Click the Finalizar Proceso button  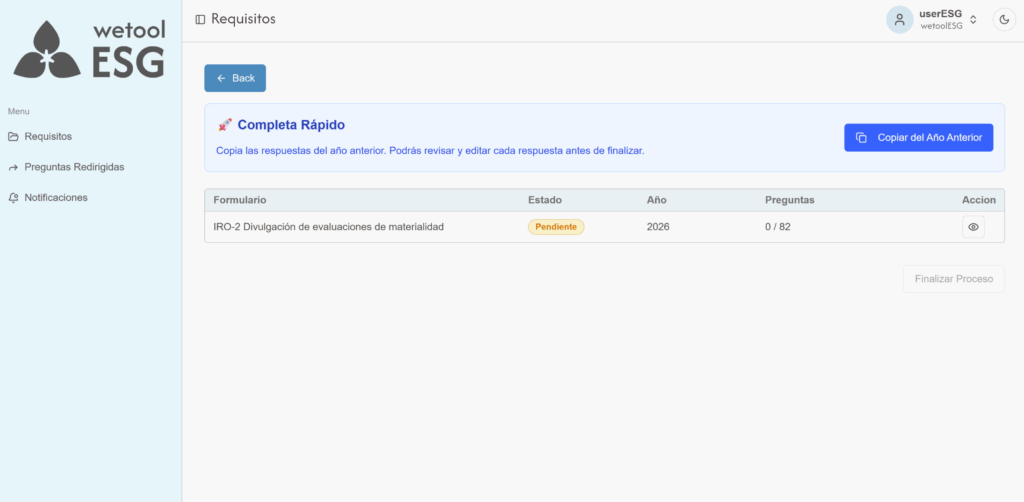pos(952,278)
